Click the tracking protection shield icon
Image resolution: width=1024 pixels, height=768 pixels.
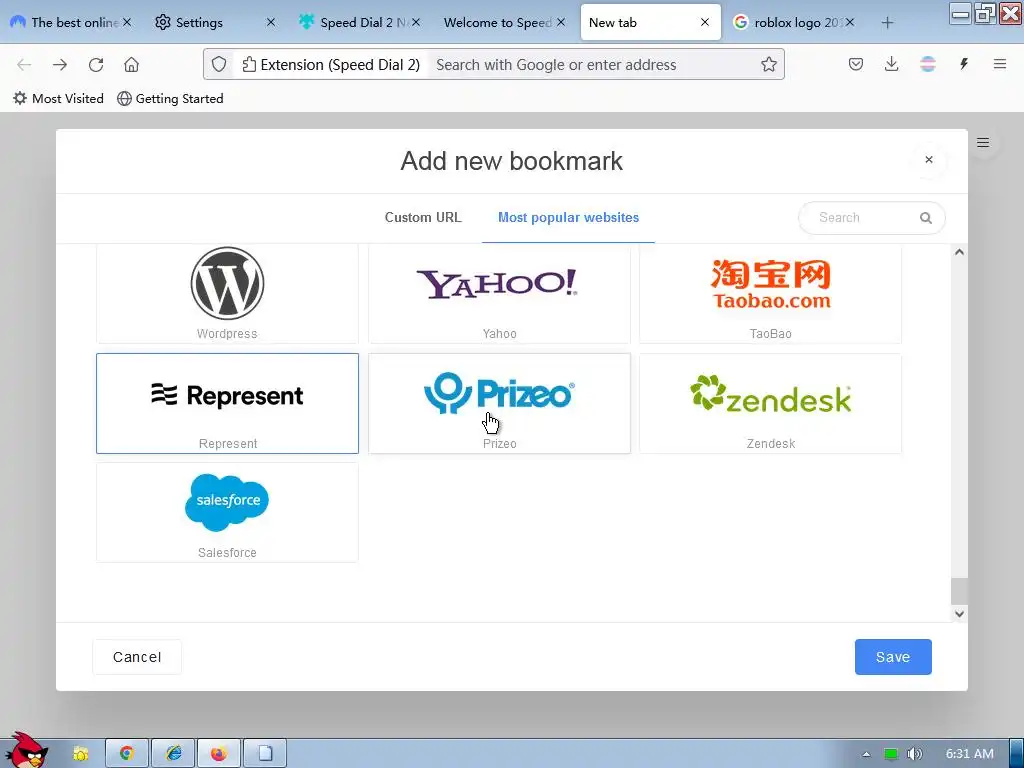tap(219, 65)
